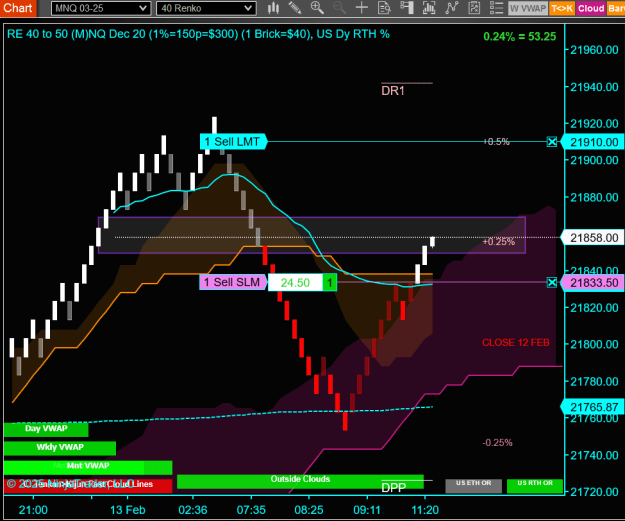Select the drawing tools pencil icon

point(295,8)
